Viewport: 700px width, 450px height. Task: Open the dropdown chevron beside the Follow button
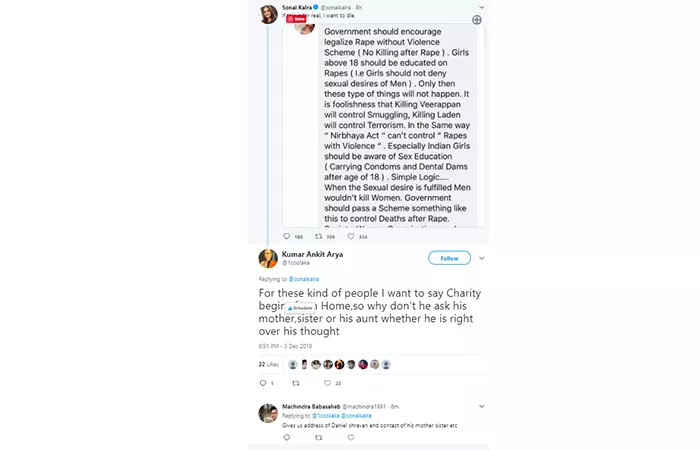pos(482,258)
